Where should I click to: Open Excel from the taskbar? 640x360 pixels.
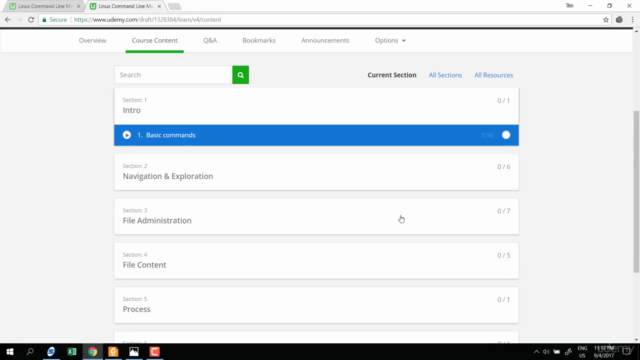point(71,351)
